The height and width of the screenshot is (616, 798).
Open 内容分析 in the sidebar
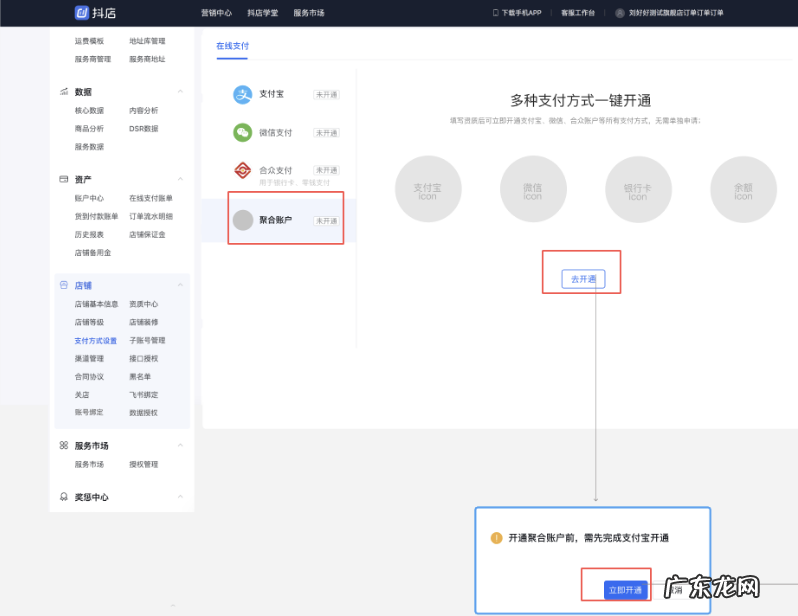coord(144,110)
